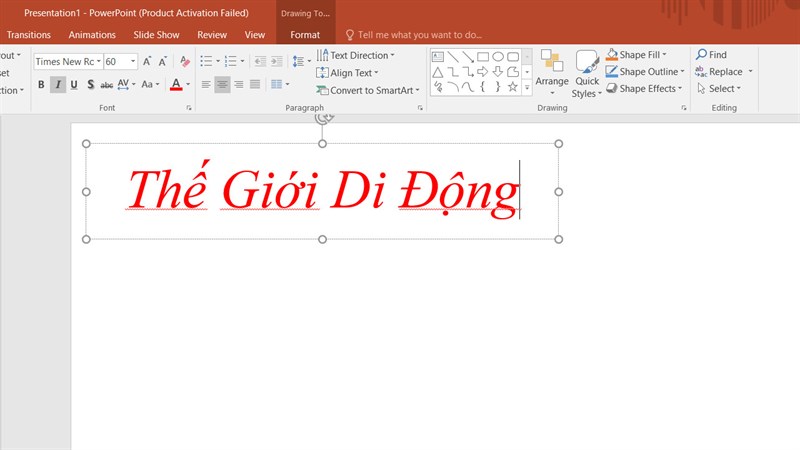800x450 pixels.
Task: Select the elbow arrow connector shape
Action: coord(468,72)
